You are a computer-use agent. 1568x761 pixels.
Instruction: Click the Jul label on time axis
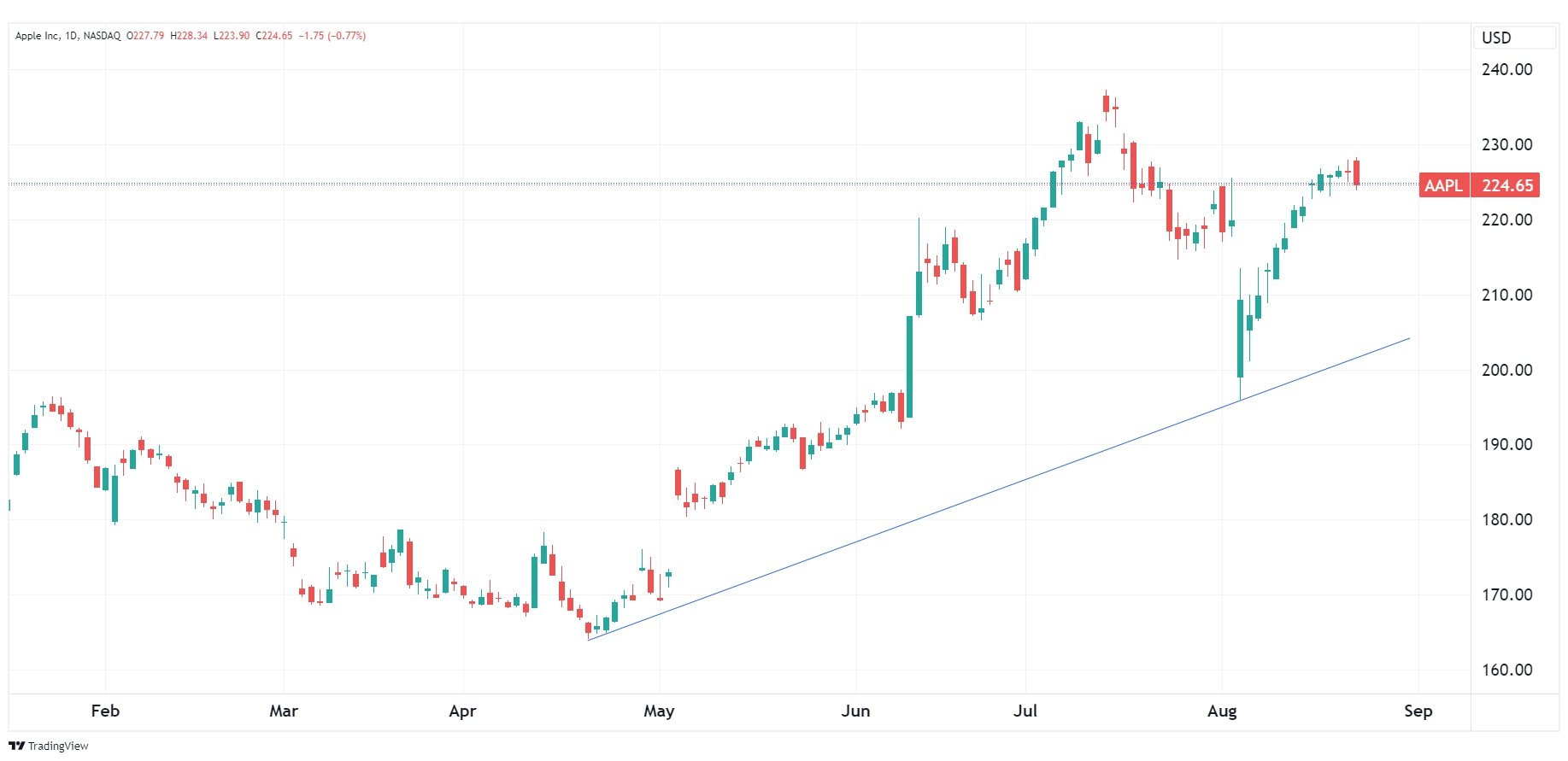coord(1025,711)
